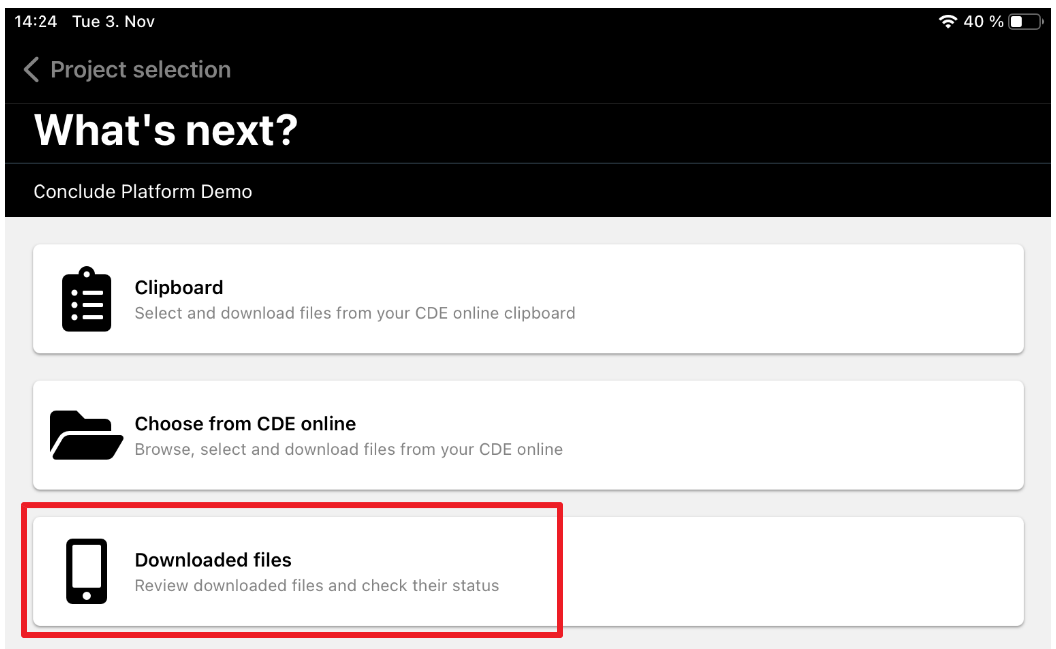Select the review downloaded files description
Viewport: 1056px width, 649px height.
[317, 585]
